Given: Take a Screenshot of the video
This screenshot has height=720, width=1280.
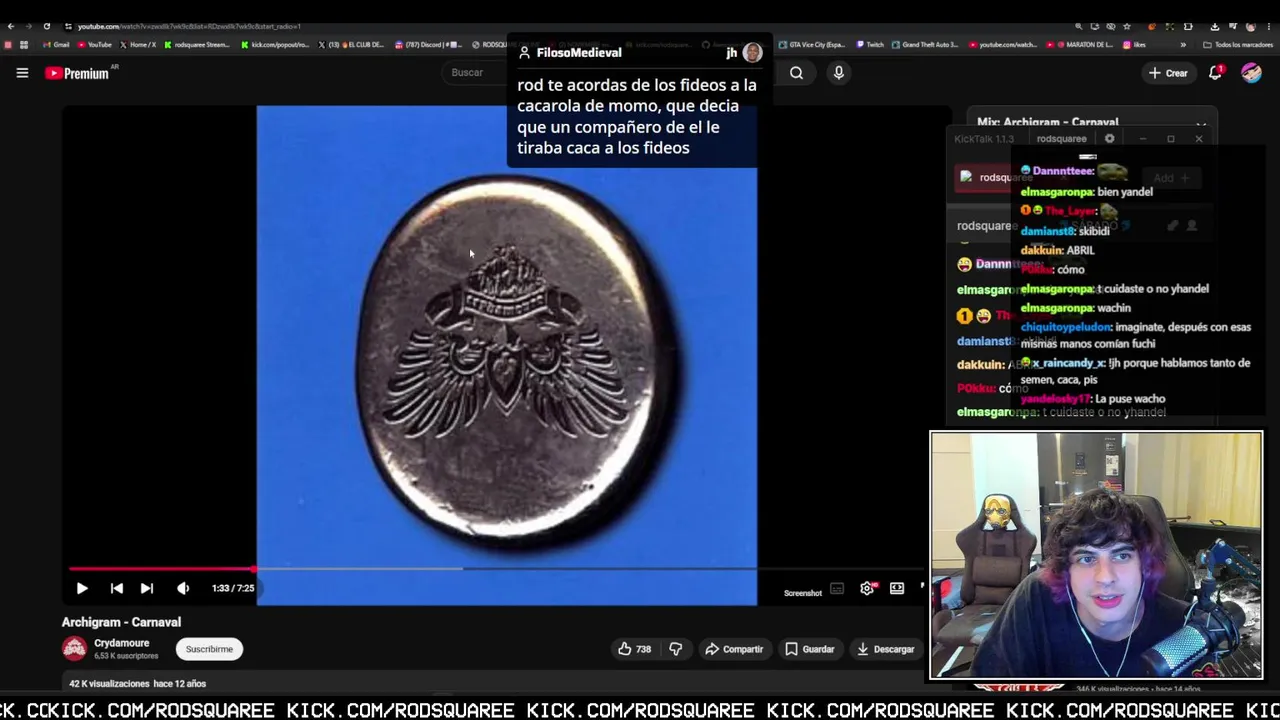Looking at the screenshot, I should click(x=803, y=593).
